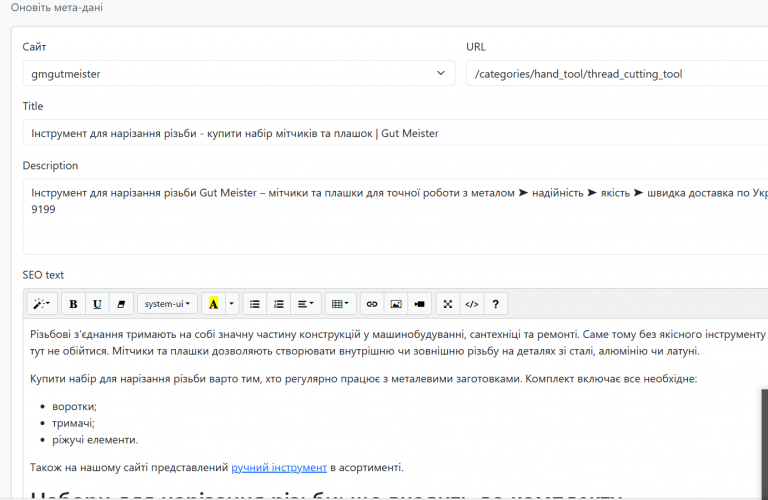This screenshot has width=768, height=500.
Task: Click paragraph starting 'Купити набір для нарізання'
Action: 363,379
